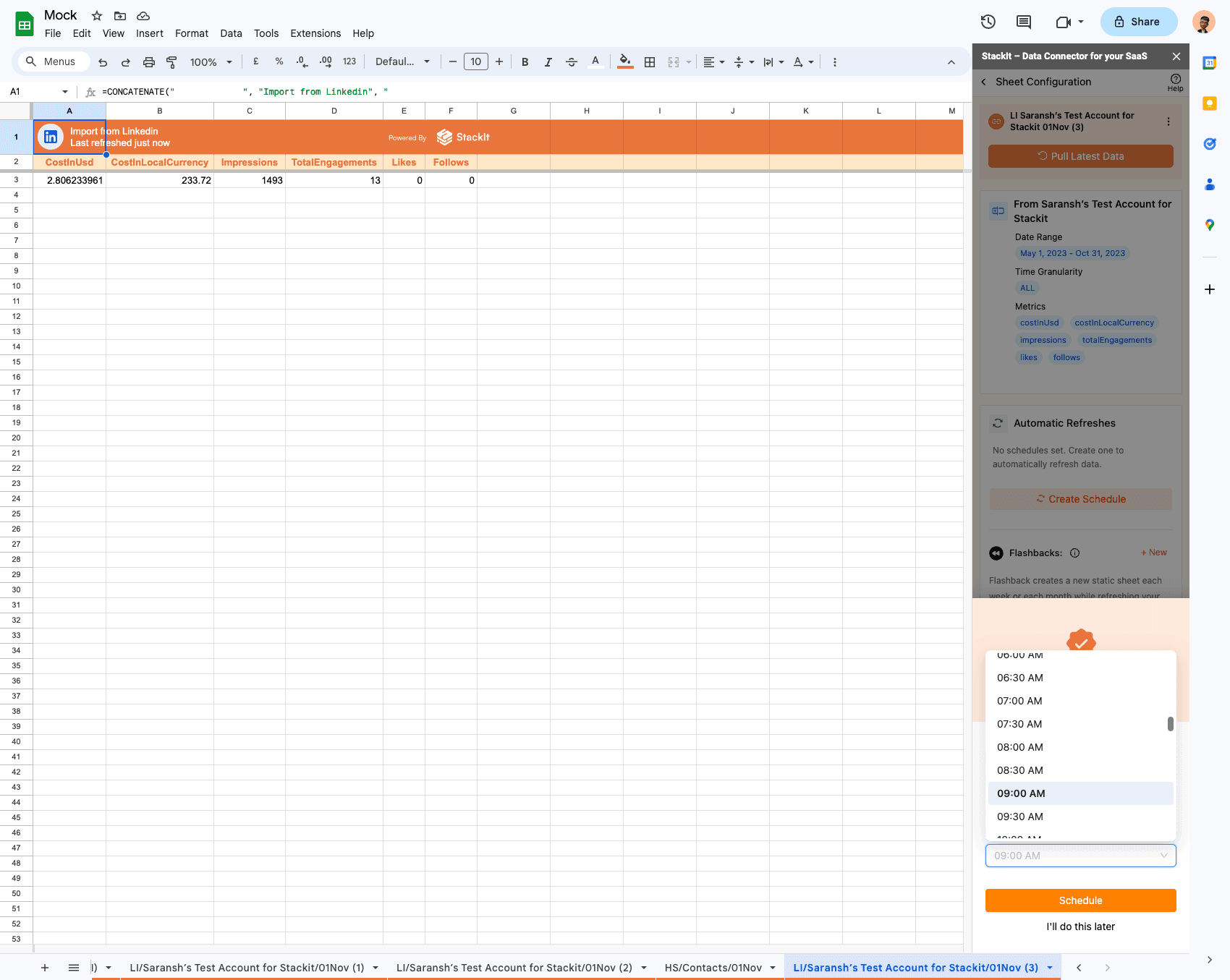The image size is (1230, 980).
Task: Select the Paint format tool
Action: click(x=171, y=62)
